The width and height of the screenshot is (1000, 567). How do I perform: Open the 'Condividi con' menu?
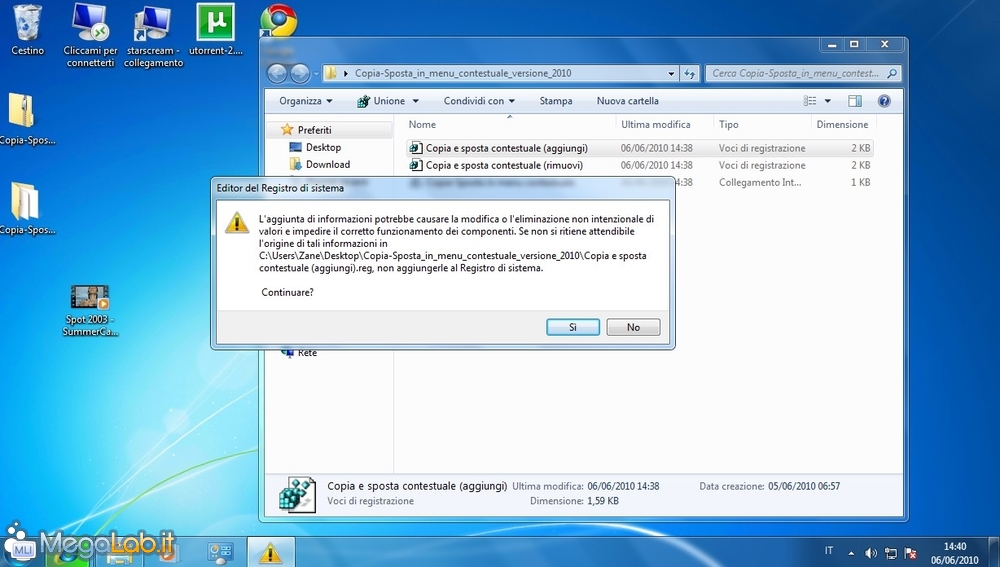pos(479,101)
